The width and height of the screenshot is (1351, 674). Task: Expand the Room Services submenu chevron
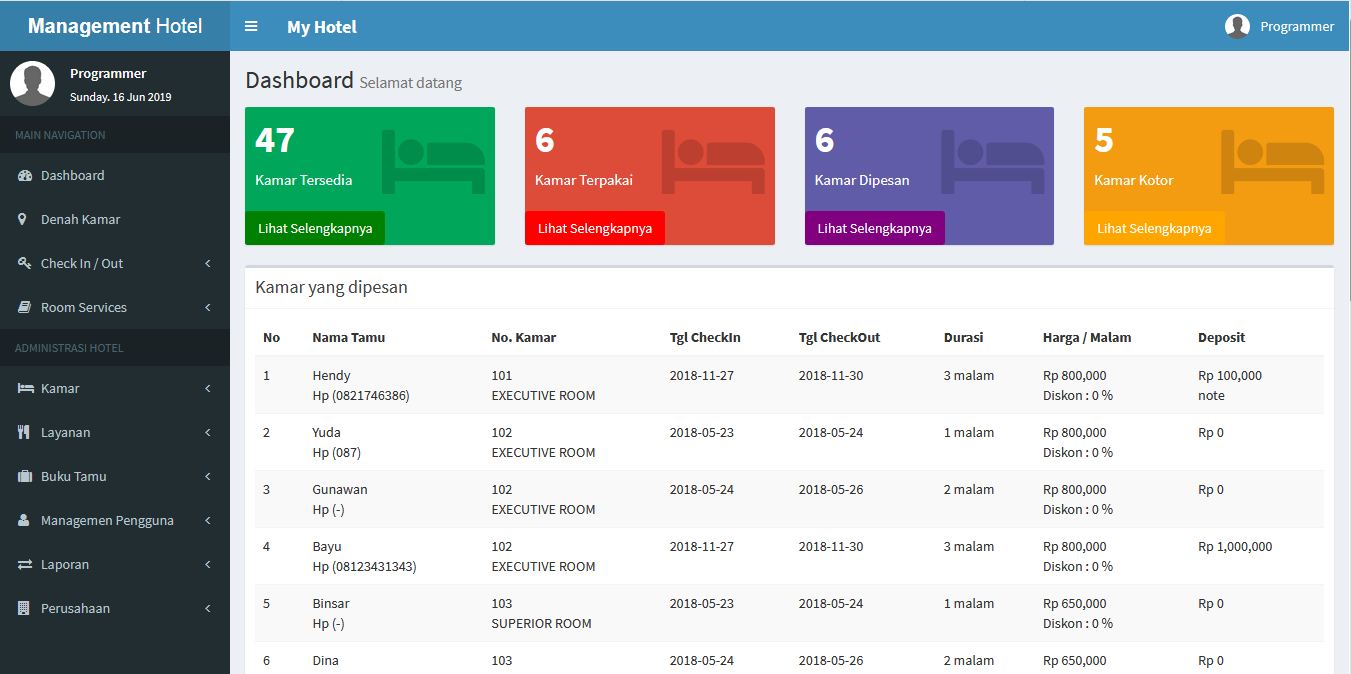point(208,308)
